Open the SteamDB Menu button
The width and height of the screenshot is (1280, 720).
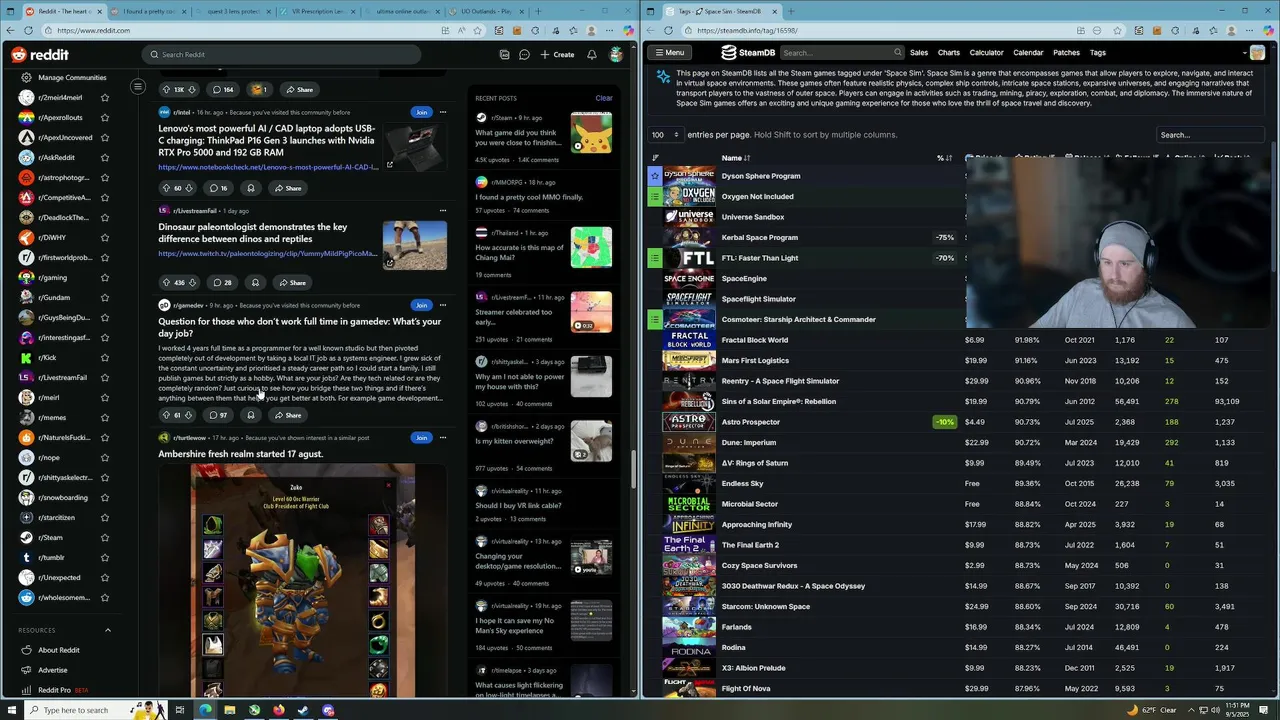667,53
